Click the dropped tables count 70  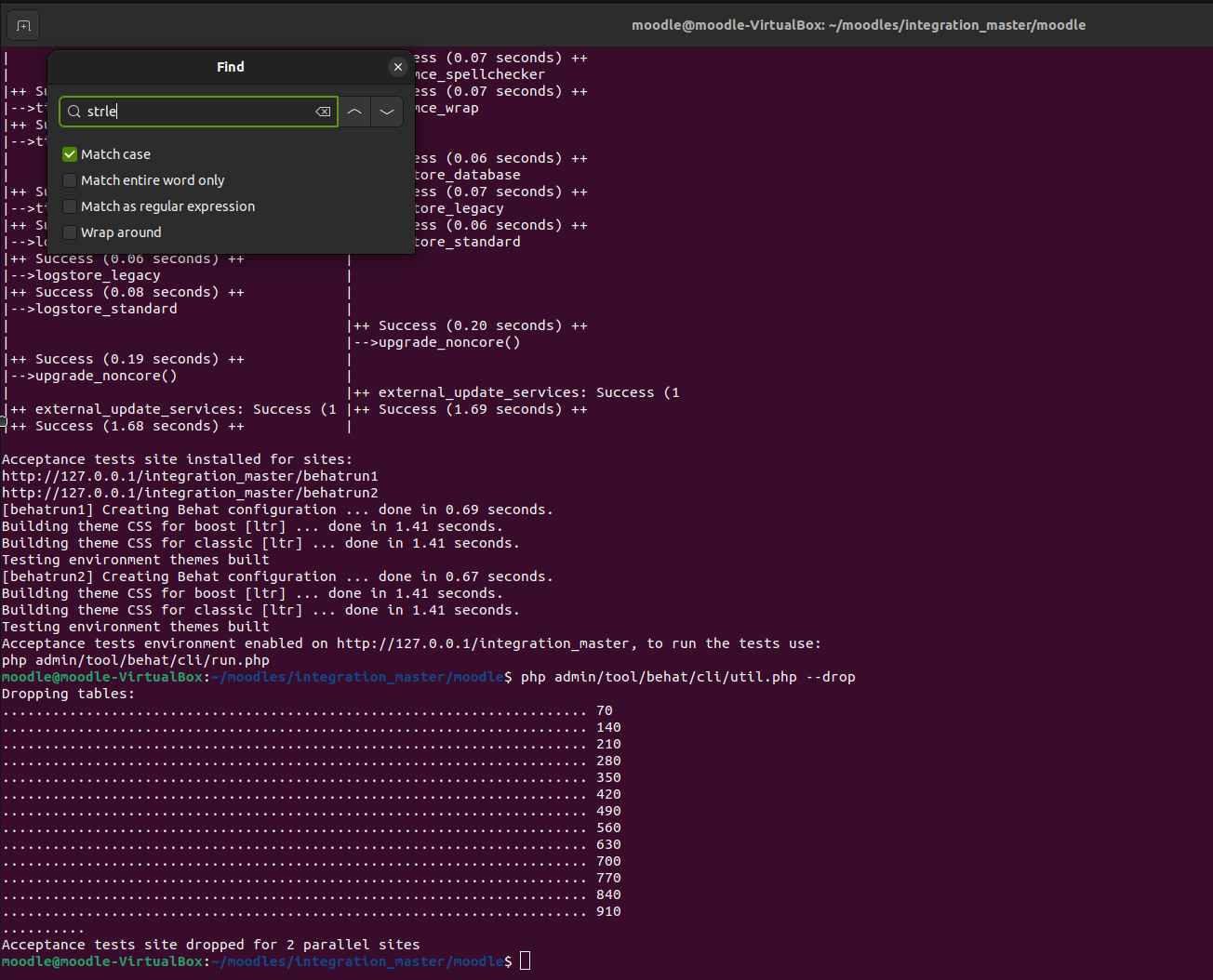tap(605, 710)
